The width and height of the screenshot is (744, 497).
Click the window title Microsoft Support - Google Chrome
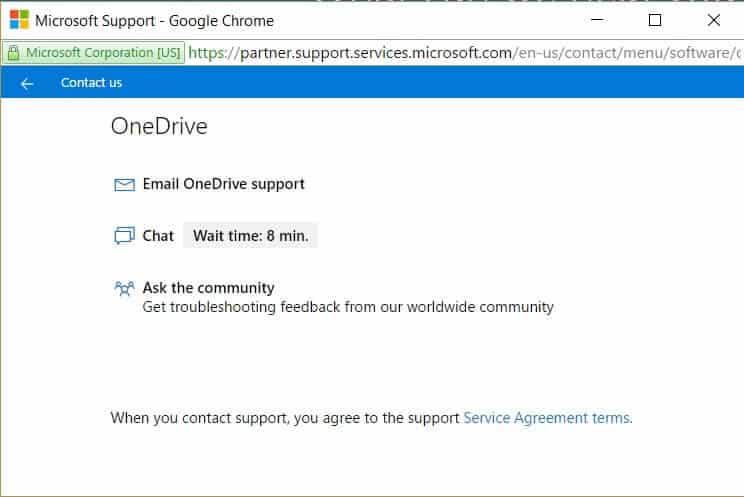(154, 21)
